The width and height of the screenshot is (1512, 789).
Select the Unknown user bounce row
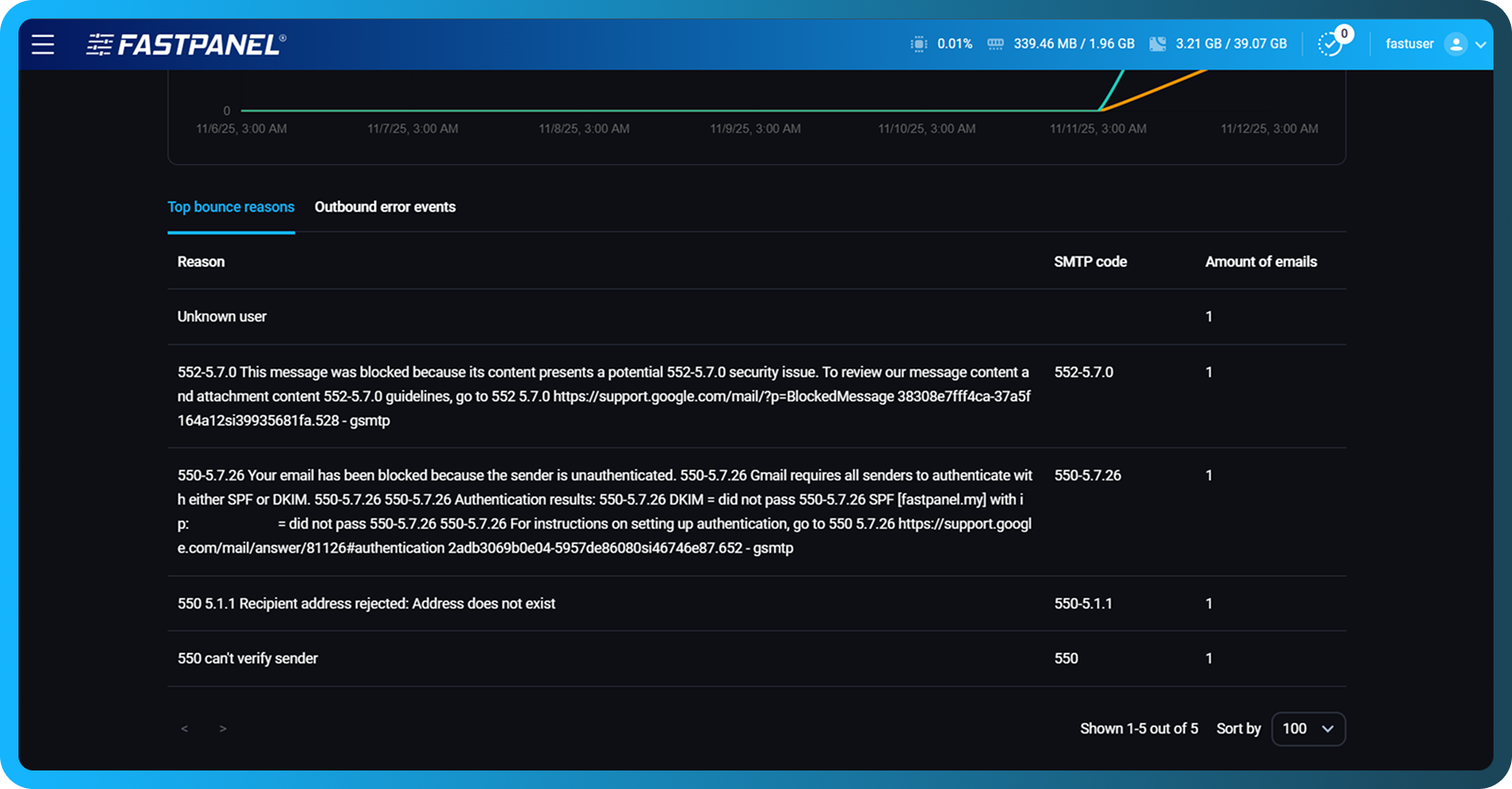222,317
